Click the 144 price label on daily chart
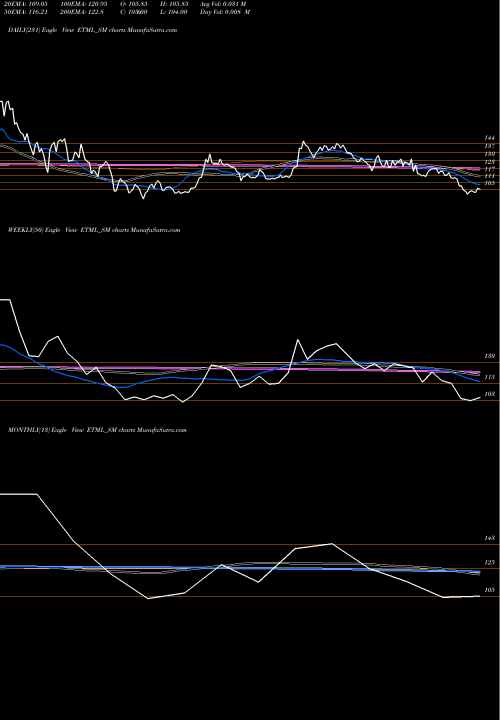Viewport: 500px width, 720px height. 489,138
